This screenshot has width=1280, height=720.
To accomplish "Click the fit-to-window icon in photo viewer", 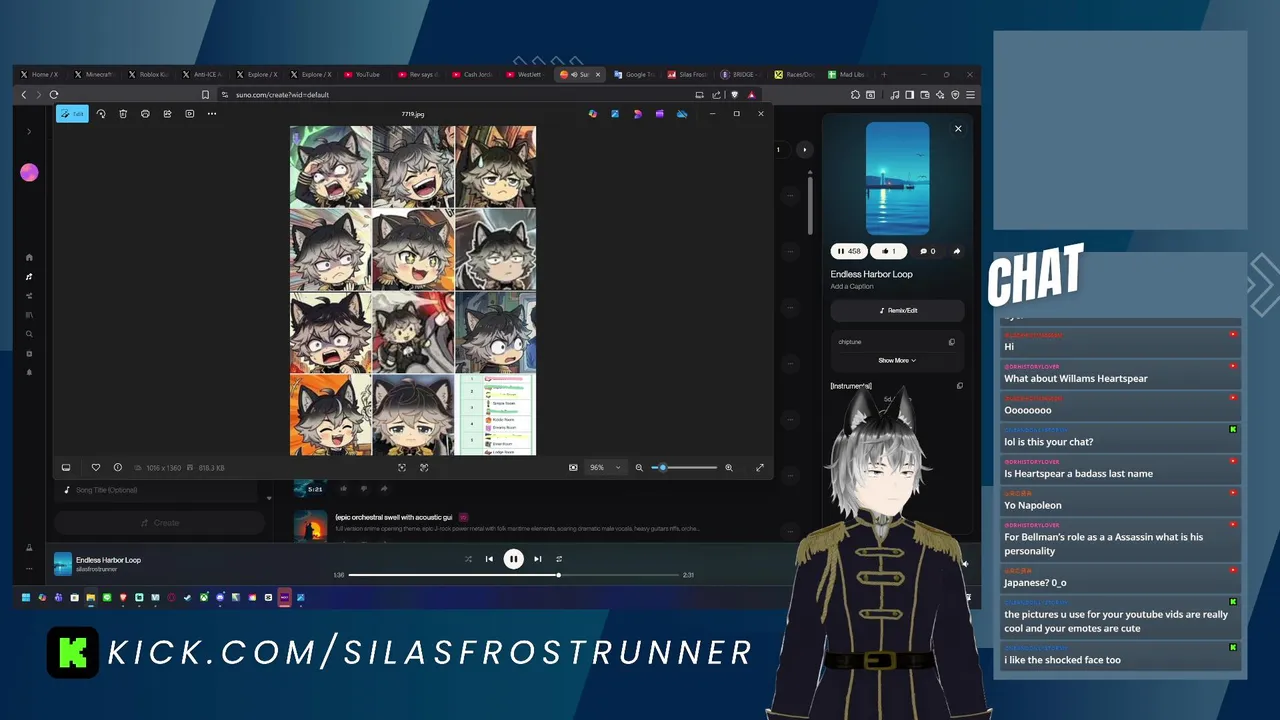I will (x=402, y=467).
